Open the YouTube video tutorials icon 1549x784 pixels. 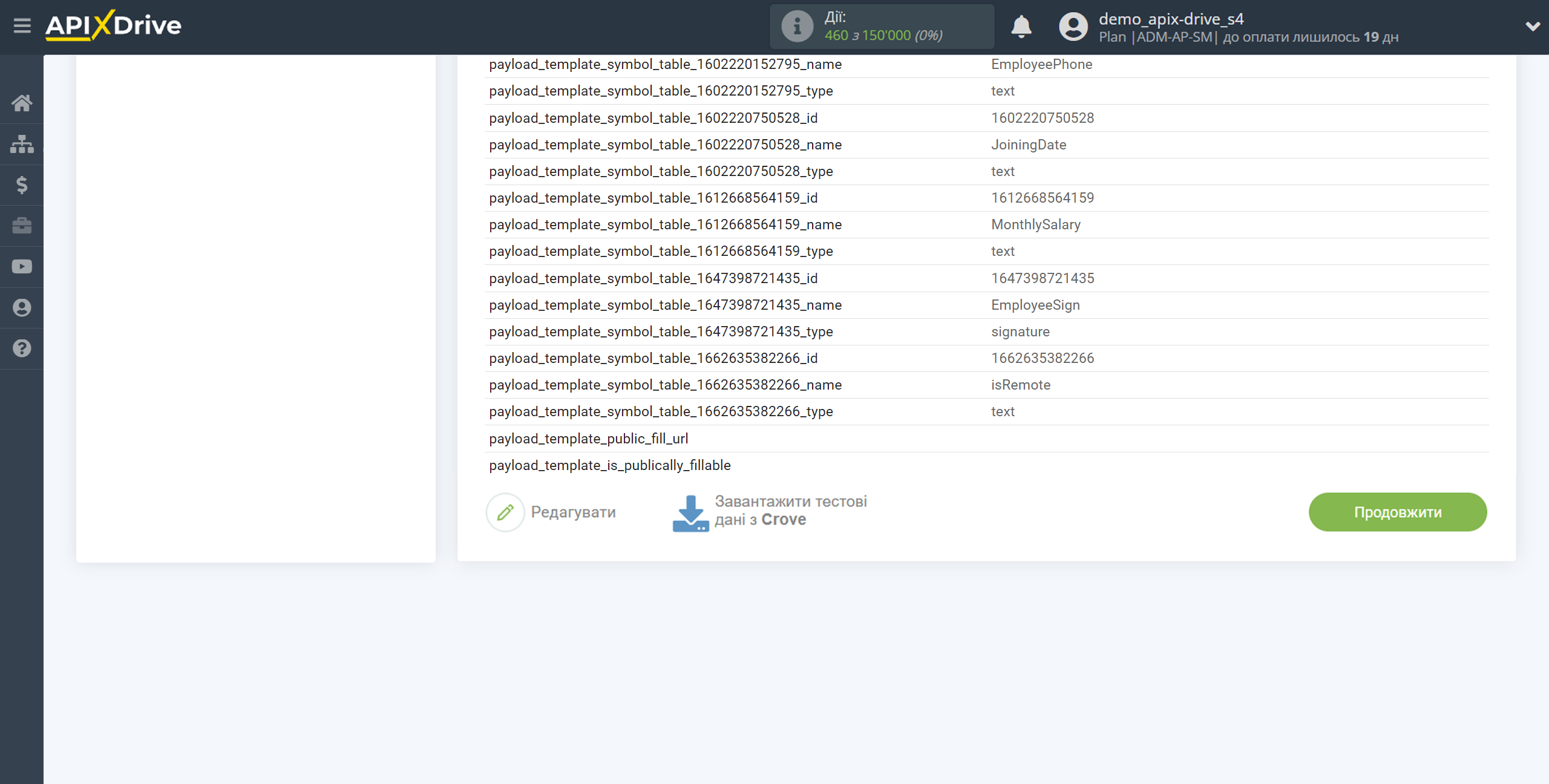click(x=22, y=267)
